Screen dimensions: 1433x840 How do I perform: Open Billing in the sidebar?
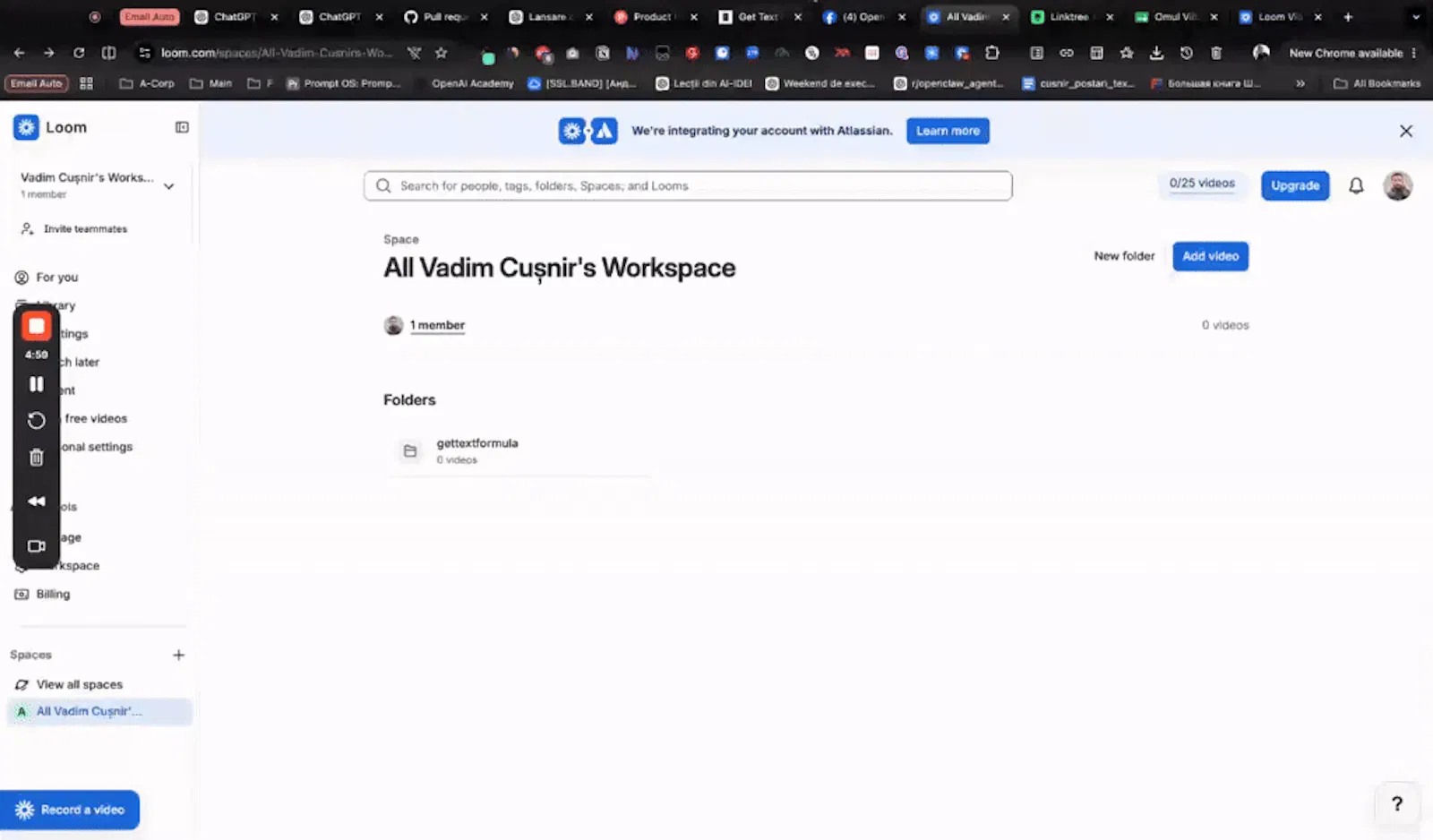pos(42,595)
